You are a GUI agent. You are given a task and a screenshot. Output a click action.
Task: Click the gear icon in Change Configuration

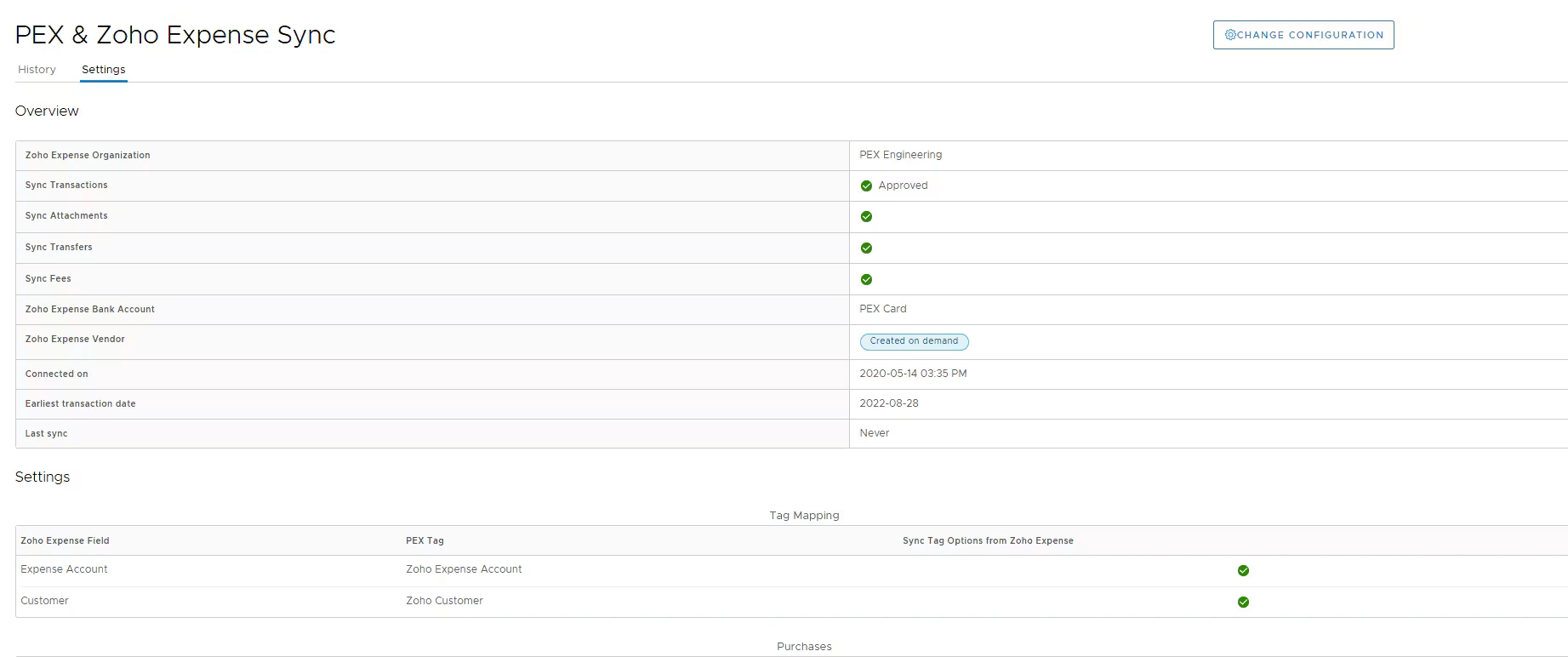pos(1230,35)
